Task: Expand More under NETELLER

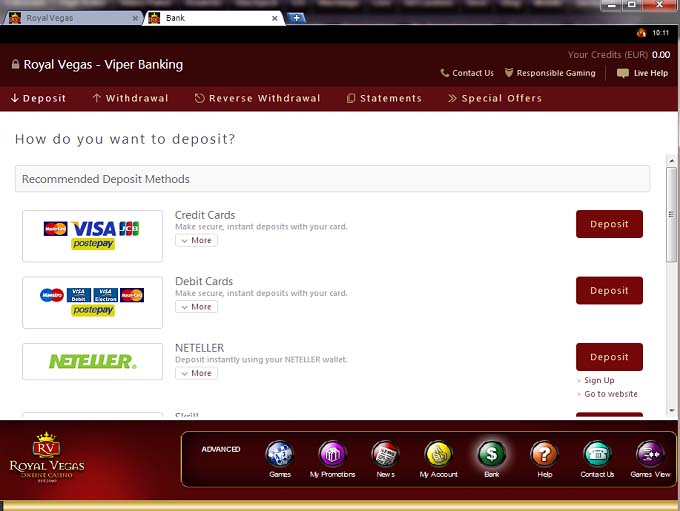Action: coord(196,373)
